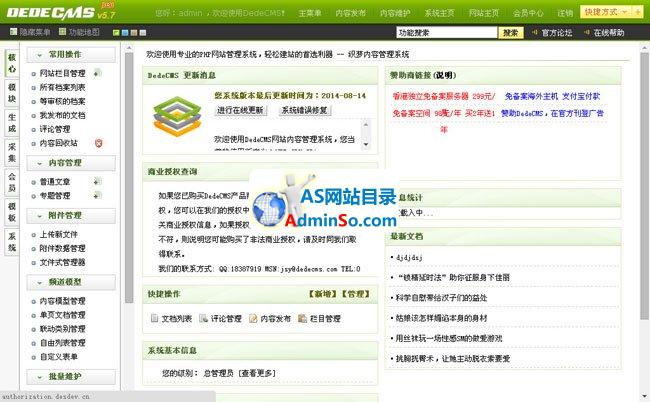Select the blue skin color swatch
Screen dimensions: 650x402
coord(125,32)
